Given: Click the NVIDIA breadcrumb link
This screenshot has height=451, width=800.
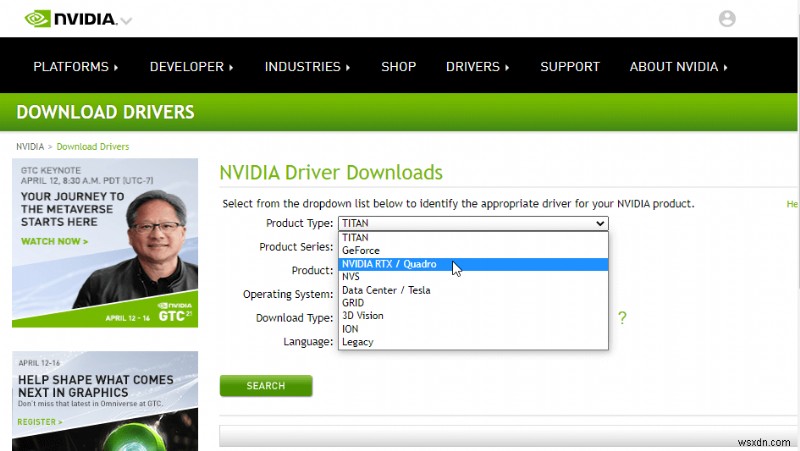Looking at the screenshot, I should 30,147.
